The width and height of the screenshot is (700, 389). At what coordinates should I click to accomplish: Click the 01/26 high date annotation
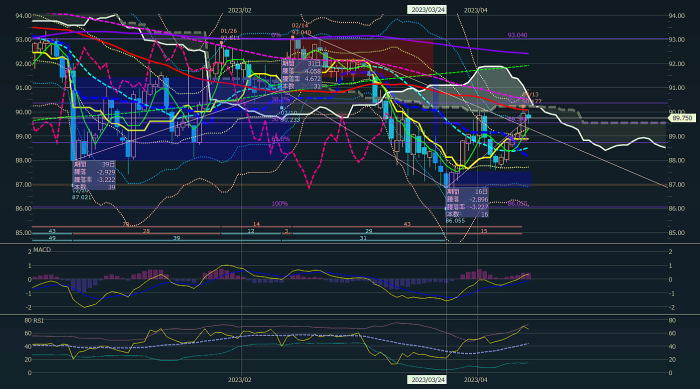(x=229, y=31)
